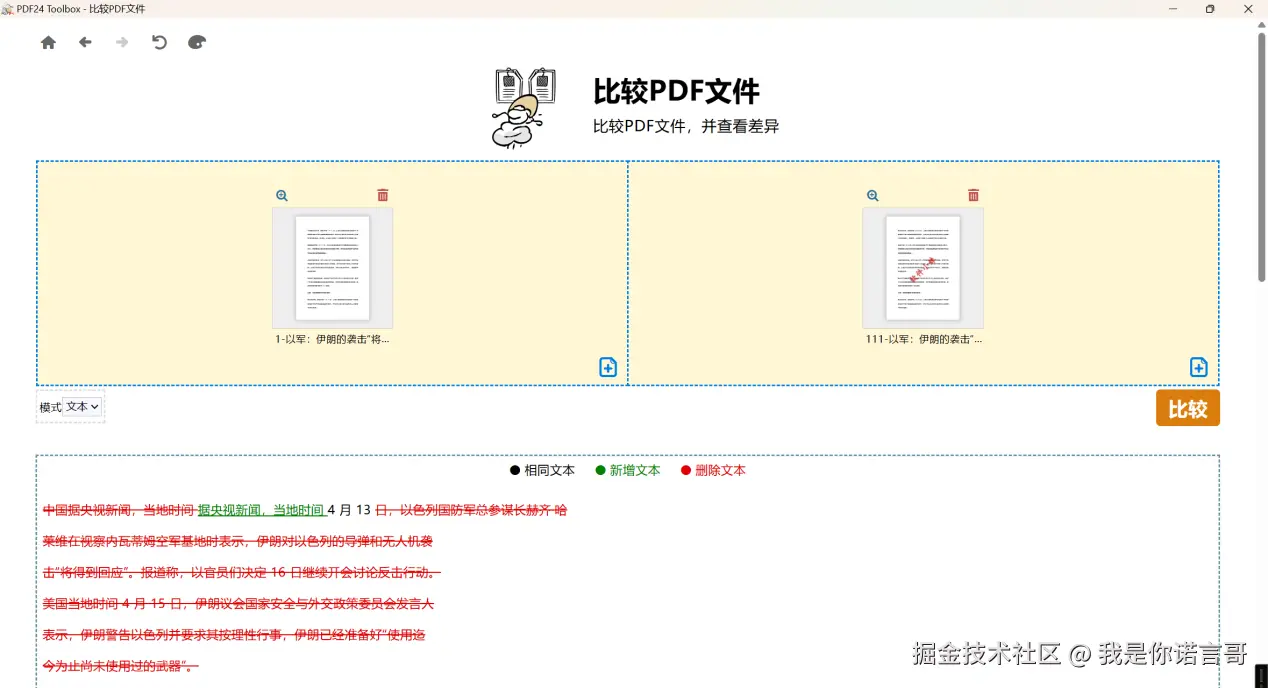Screen dimensions: 1268x688
Task: Select the 1-以军 PDF thumbnail
Action: click(332, 268)
